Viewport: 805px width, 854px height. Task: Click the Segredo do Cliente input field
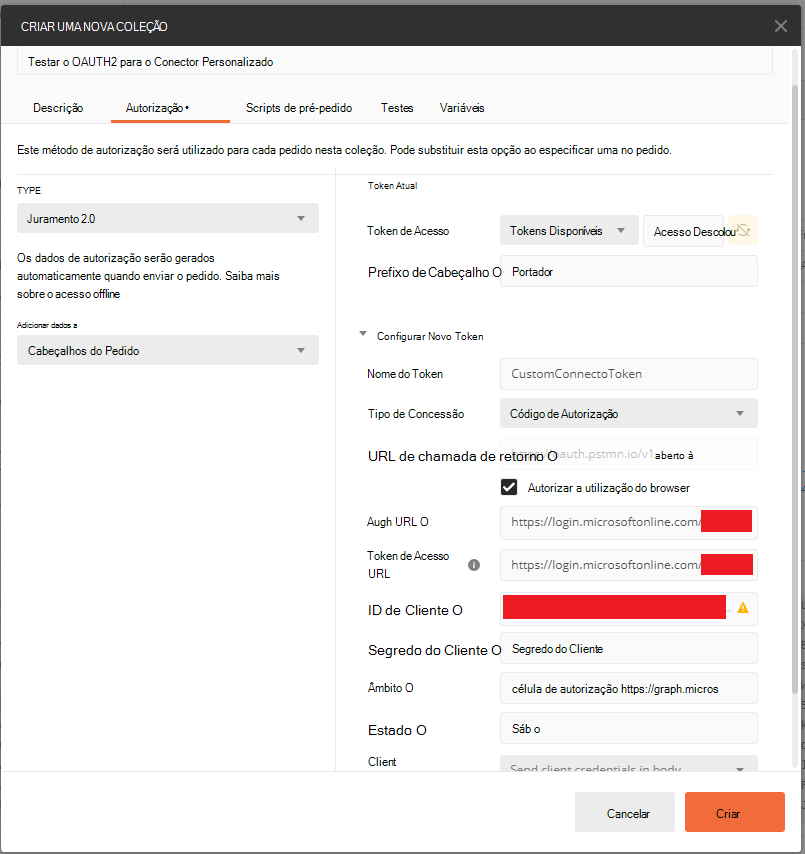pos(629,648)
